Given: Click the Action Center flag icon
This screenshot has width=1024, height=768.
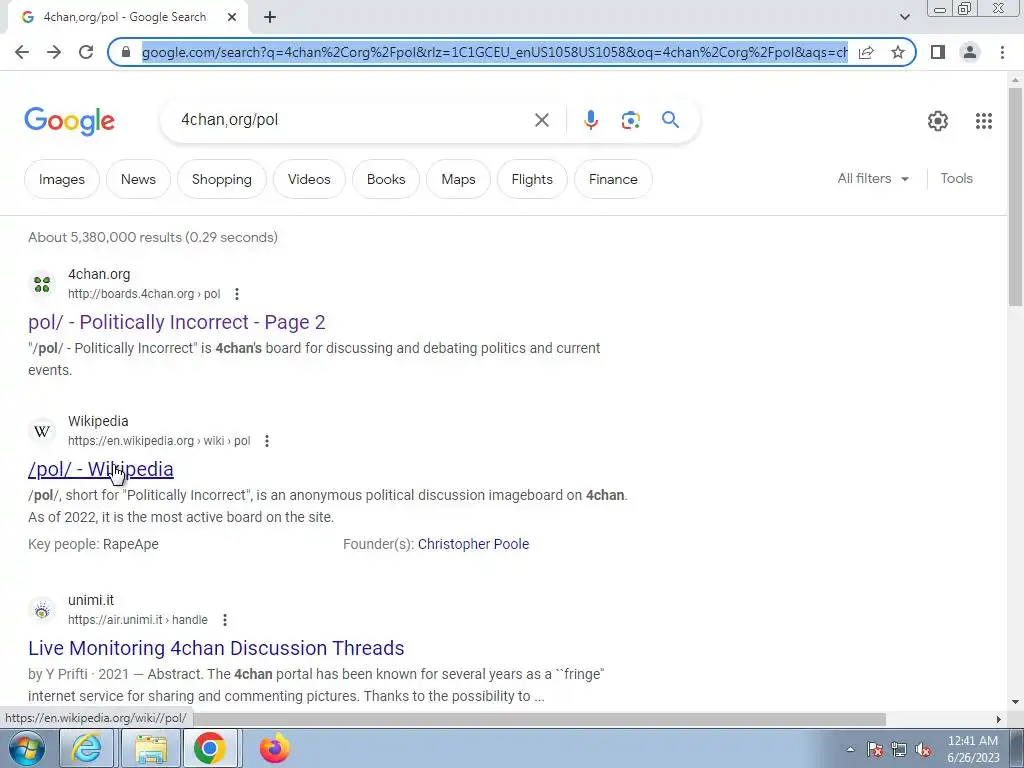Looking at the screenshot, I should coord(875,750).
